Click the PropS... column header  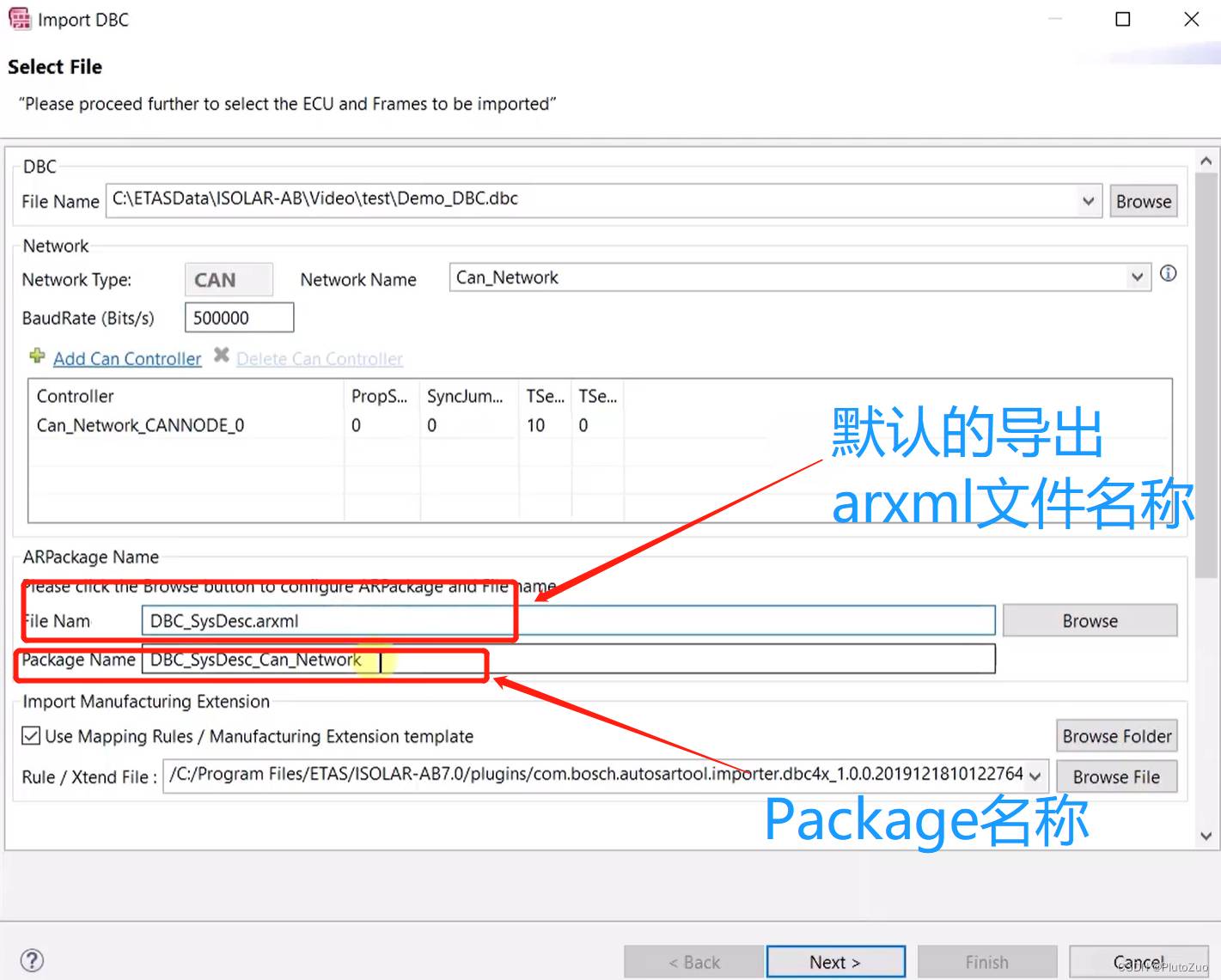(382, 396)
